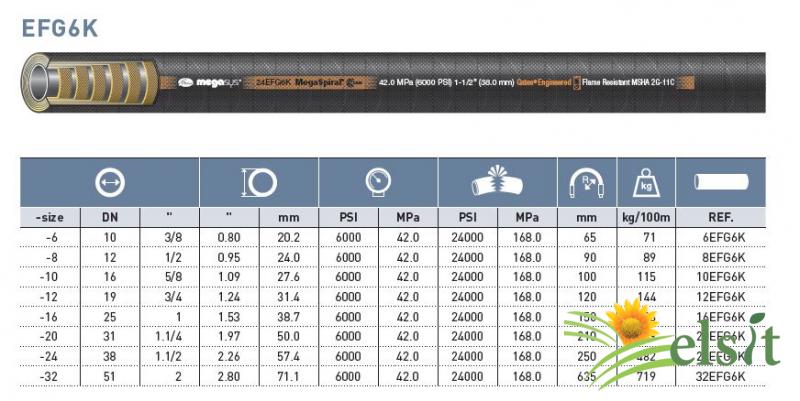Click the '168.0' MPa in the -8 row
The width and height of the screenshot is (800, 401).
pyautogui.click(x=527, y=257)
